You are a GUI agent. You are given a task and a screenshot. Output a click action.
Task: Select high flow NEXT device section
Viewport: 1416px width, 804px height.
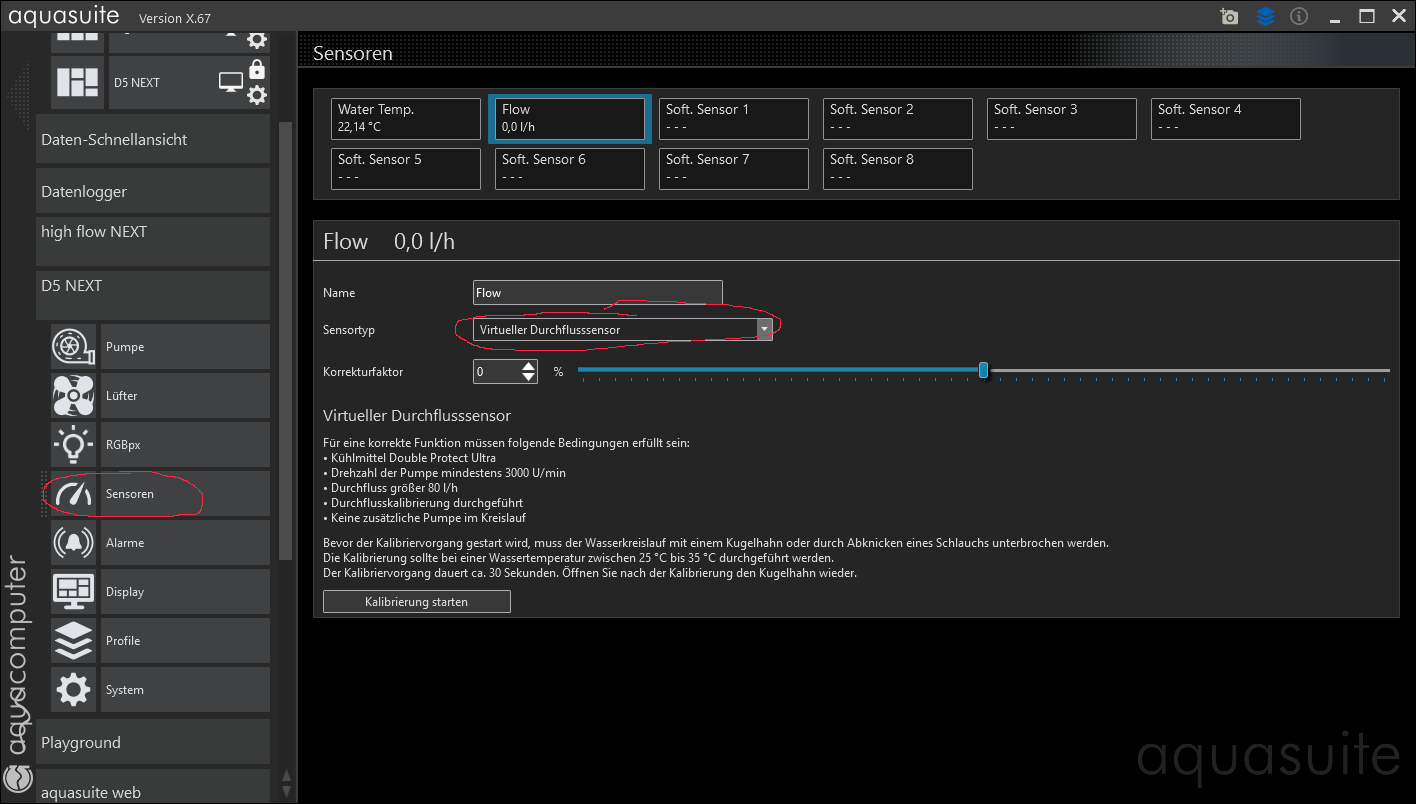point(153,241)
